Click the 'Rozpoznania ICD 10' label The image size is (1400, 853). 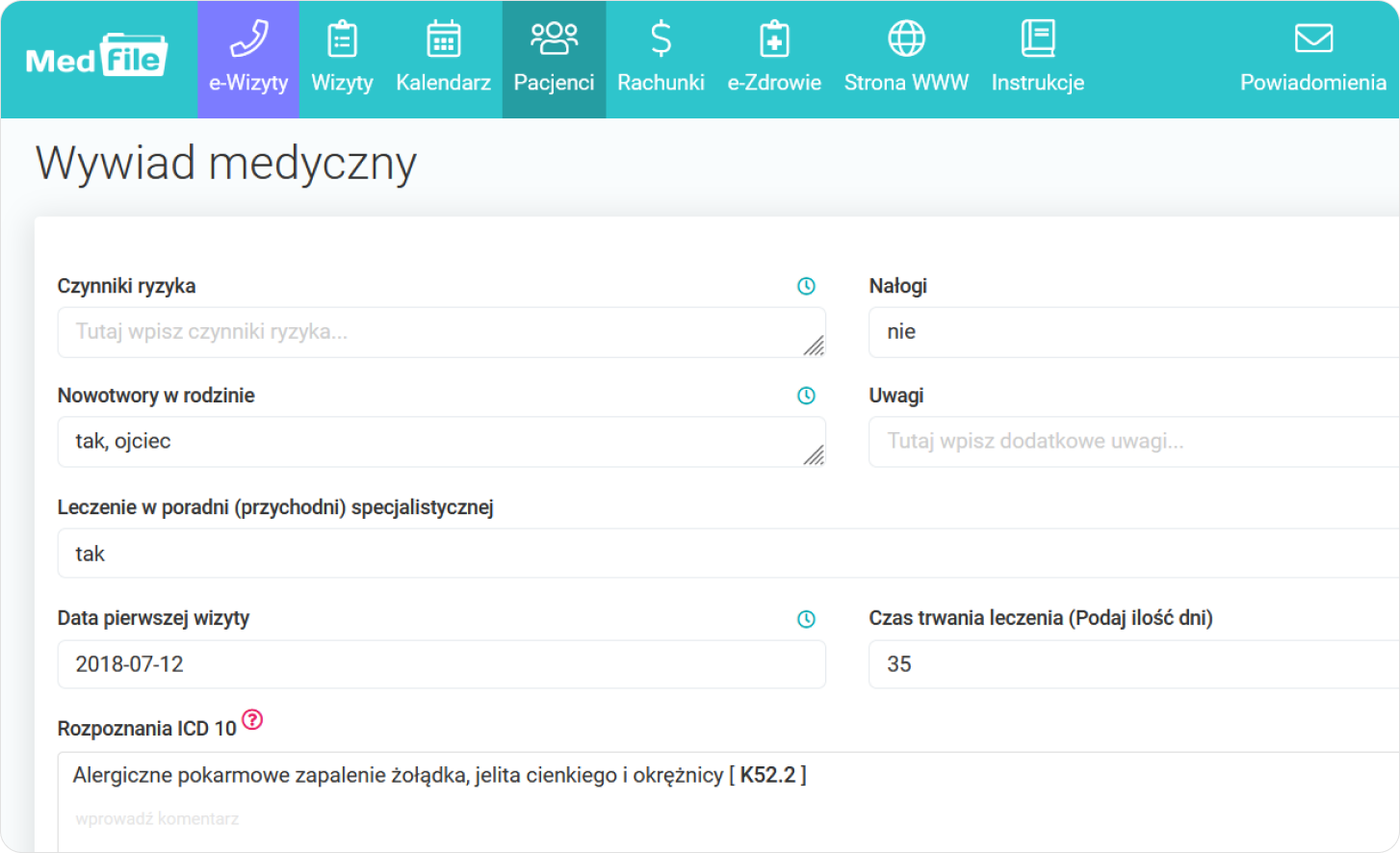[x=146, y=729]
